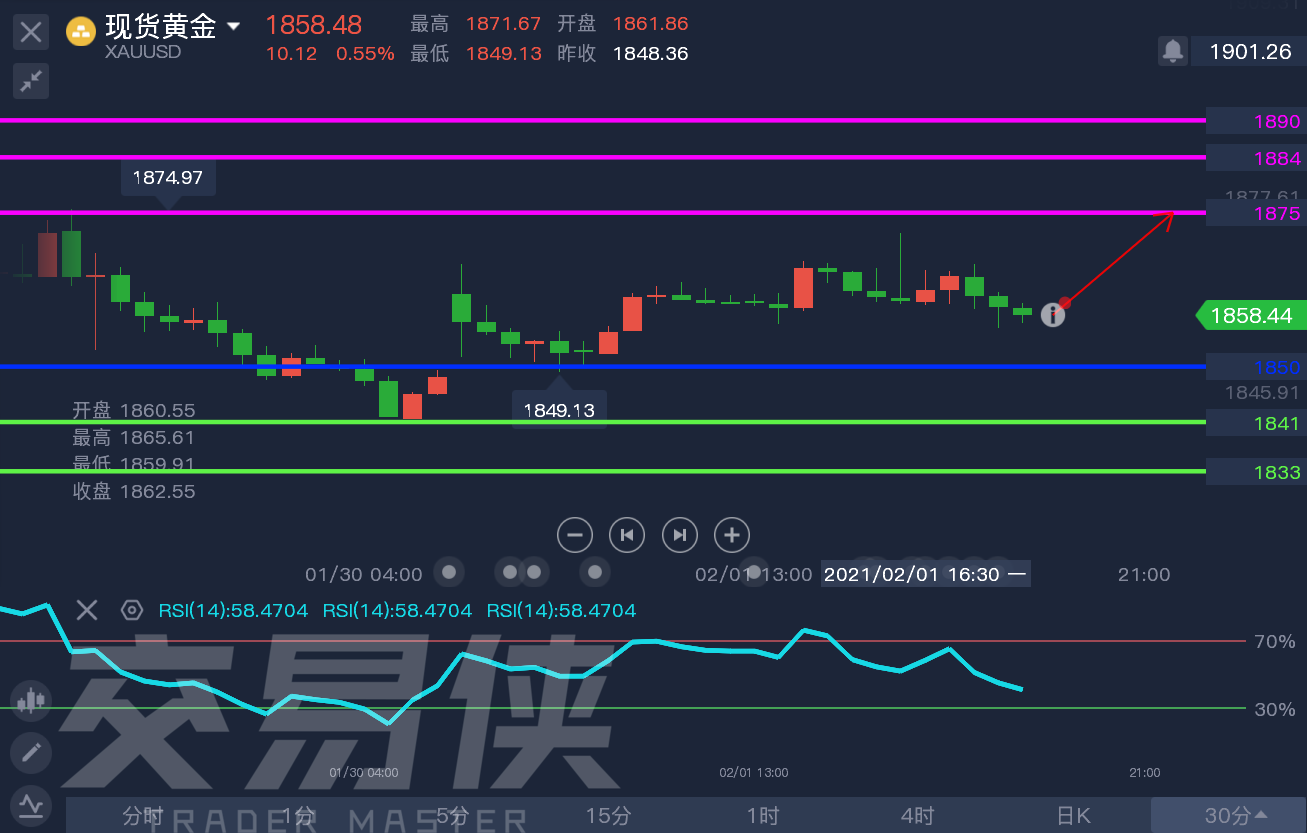Click the last price 1858.48 header

[x=314, y=25]
